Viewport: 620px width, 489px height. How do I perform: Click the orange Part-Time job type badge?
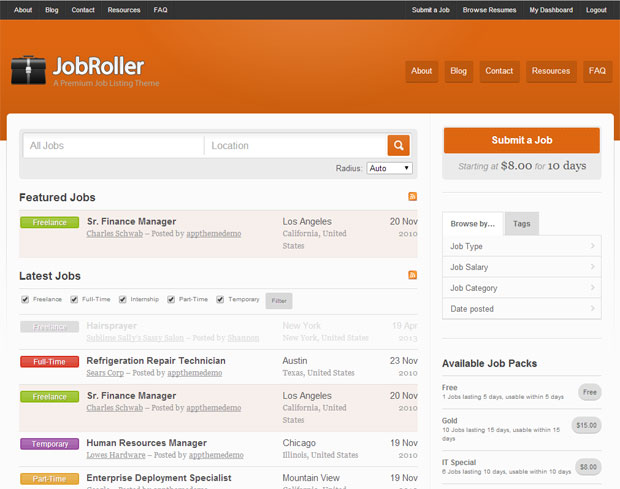click(49, 479)
